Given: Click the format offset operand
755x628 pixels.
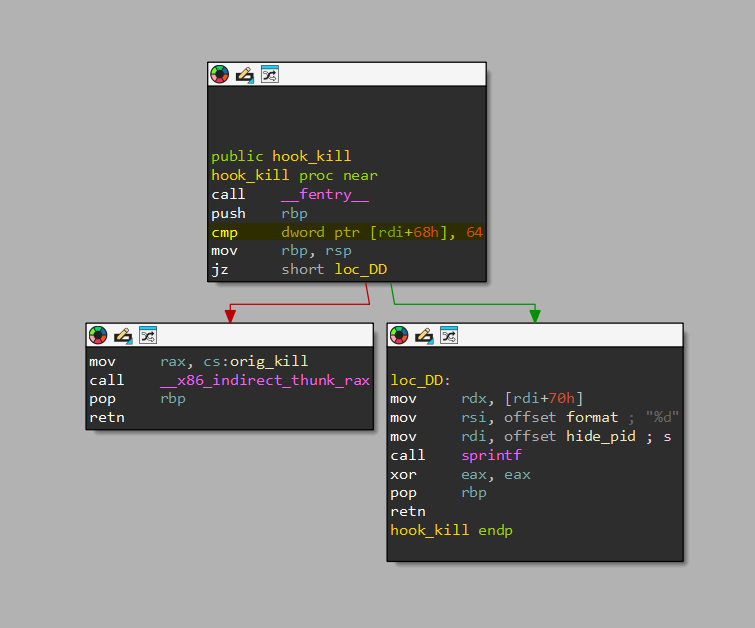Looking at the screenshot, I should pos(592,417).
